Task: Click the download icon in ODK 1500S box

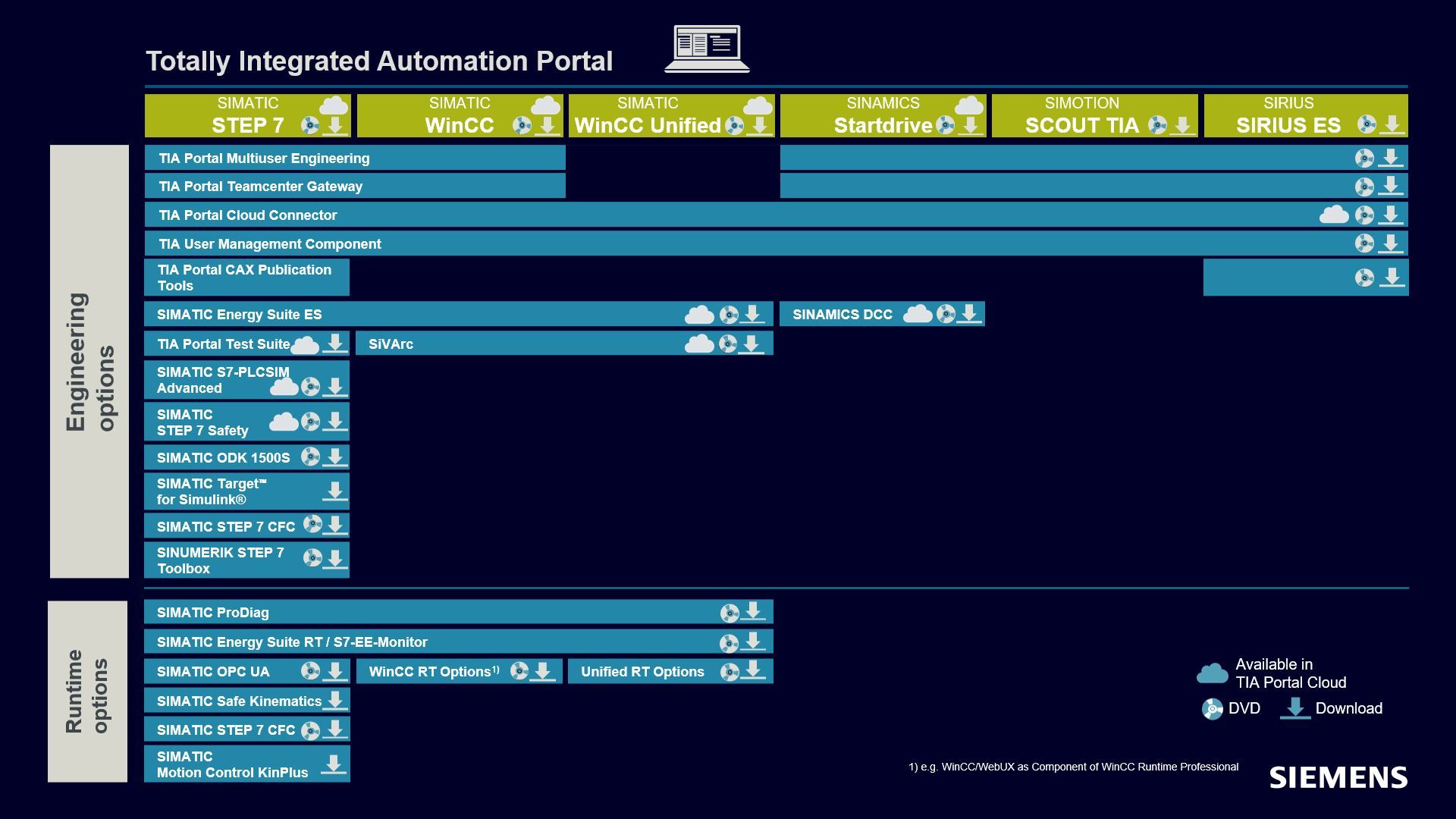Action: point(334,457)
